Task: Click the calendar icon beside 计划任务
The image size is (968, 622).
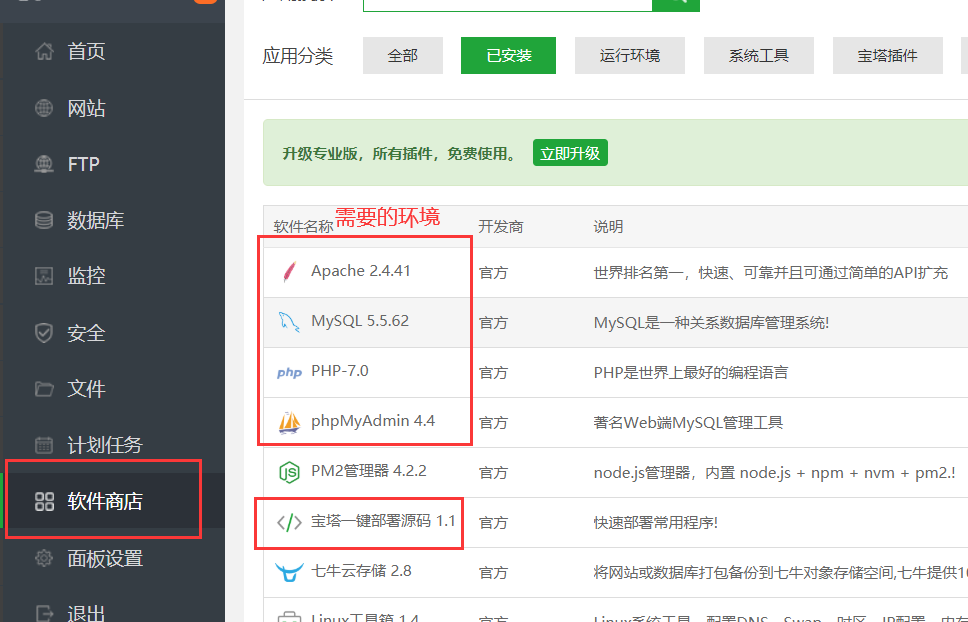Action: click(44, 445)
